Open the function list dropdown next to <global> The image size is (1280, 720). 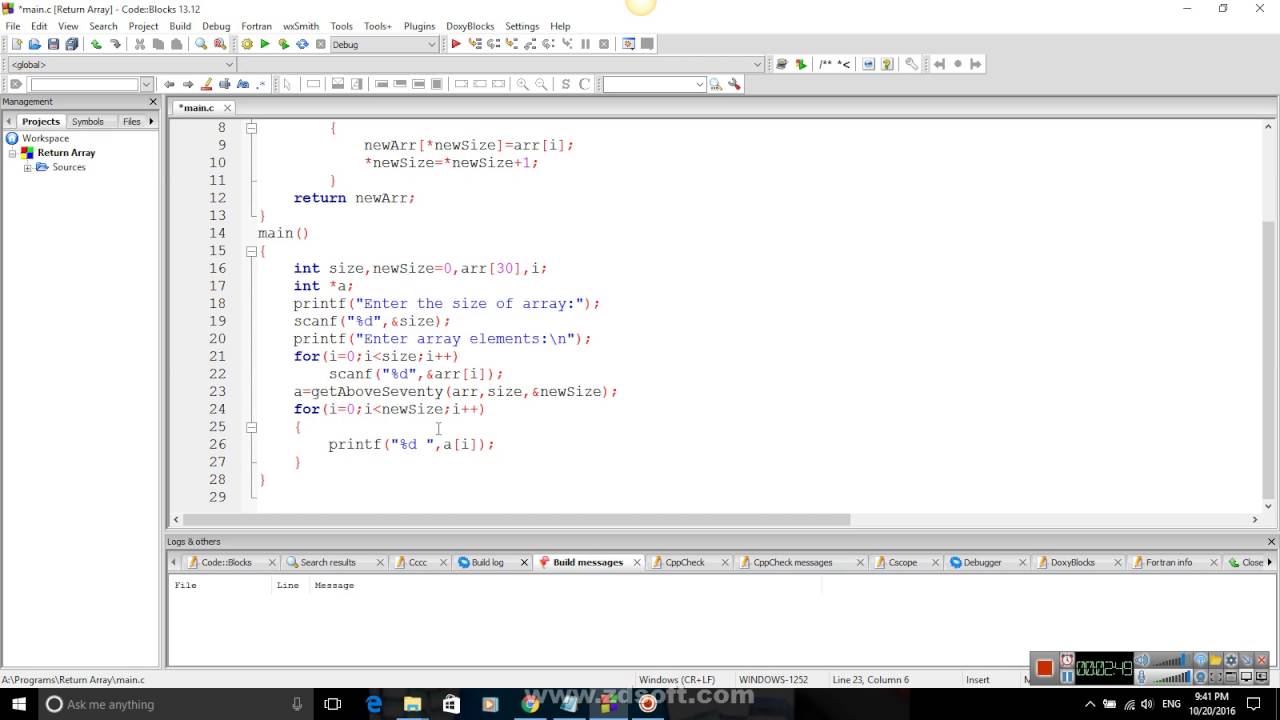[757, 64]
